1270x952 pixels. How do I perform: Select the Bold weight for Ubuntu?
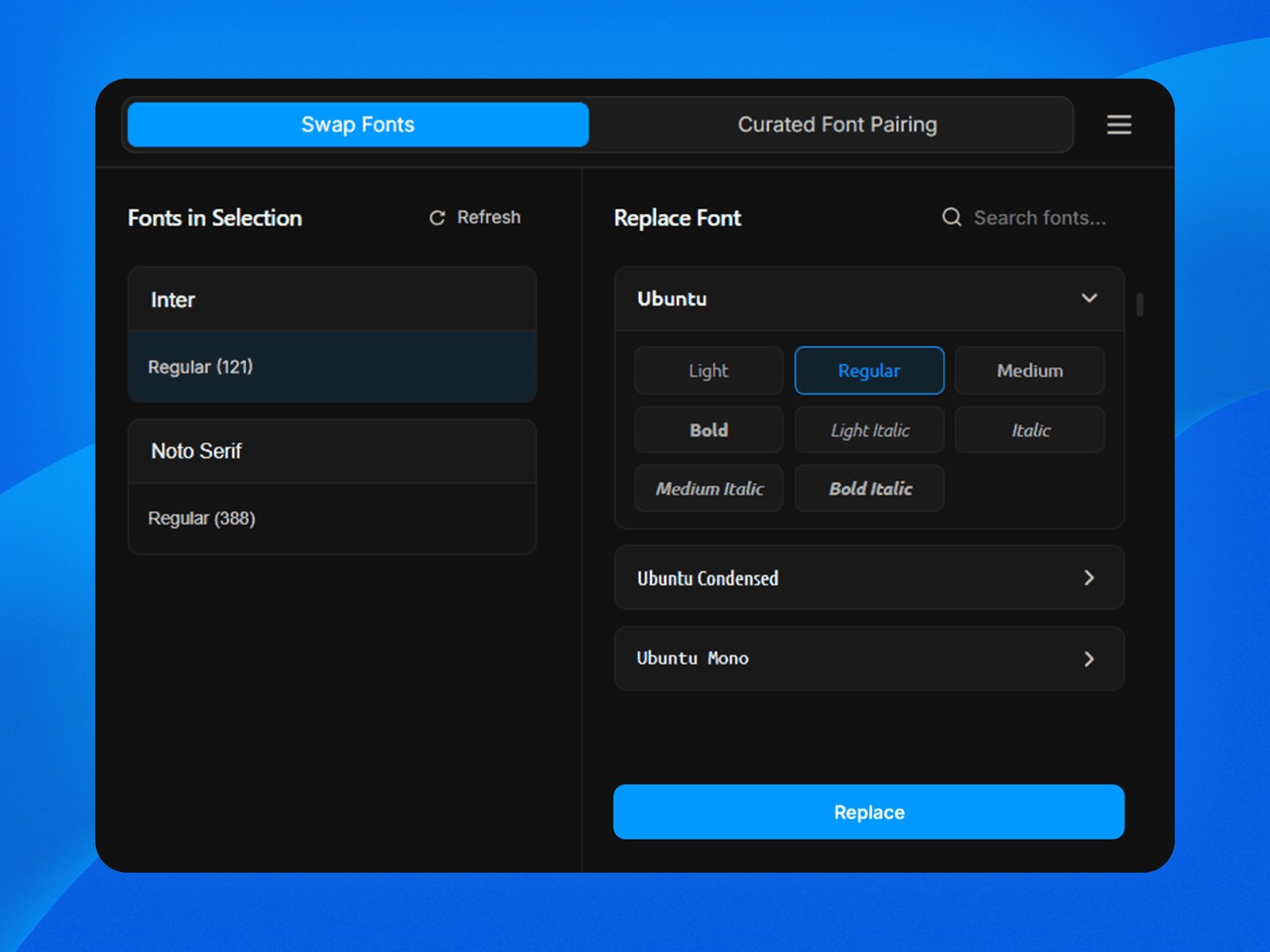[708, 429]
